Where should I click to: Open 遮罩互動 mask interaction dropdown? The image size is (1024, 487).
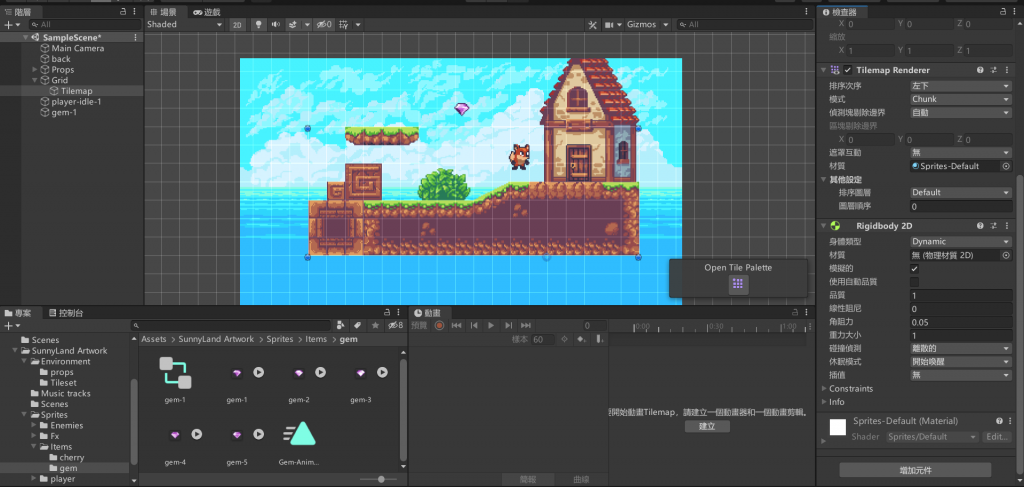tap(961, 152)
